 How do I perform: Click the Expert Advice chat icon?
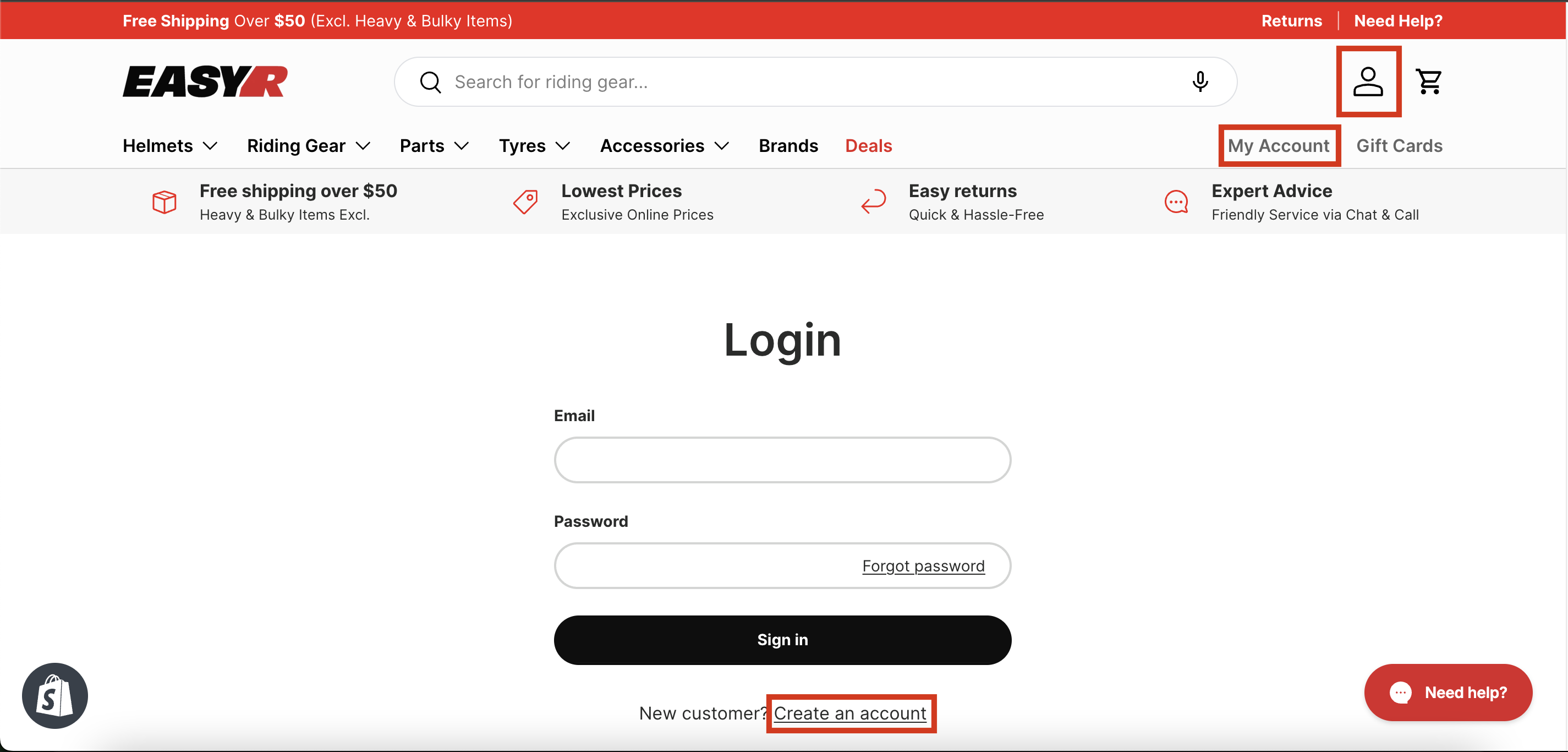tap(1176, 201)
